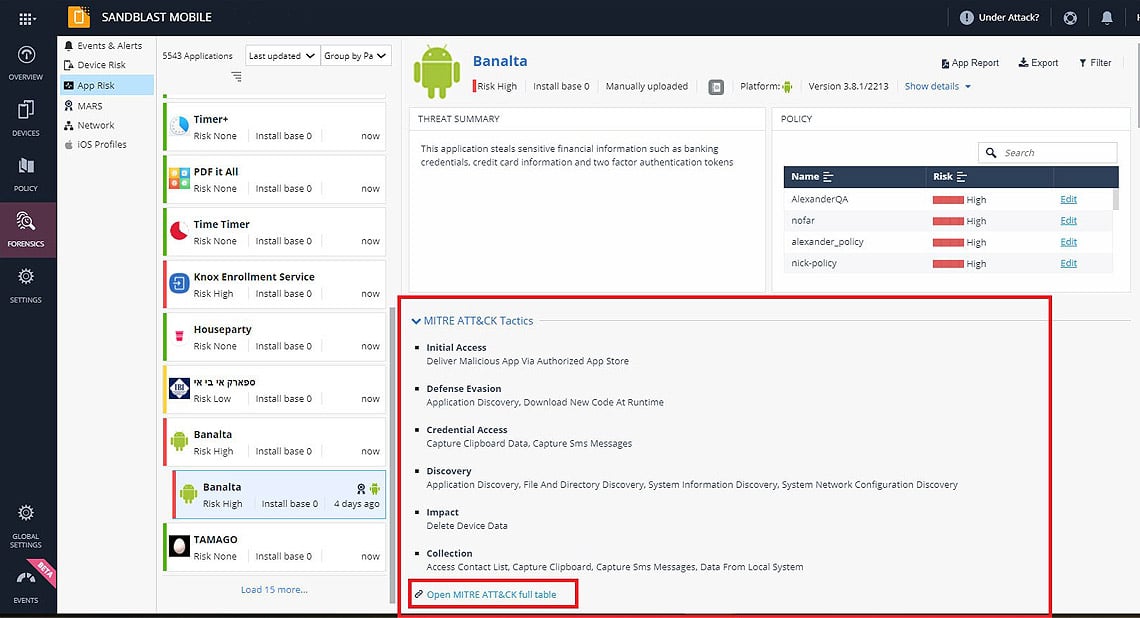Image resolution: width=1140 pixels, height=618 pixels.
Task: Click the Knox Enrollment Service app icon
Action: (x=179, y=283)
